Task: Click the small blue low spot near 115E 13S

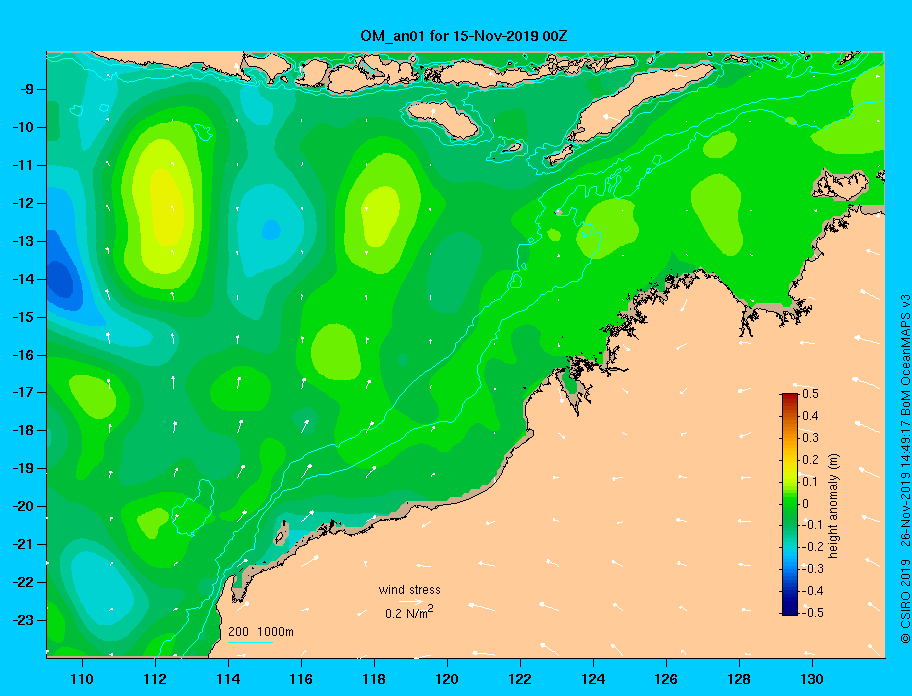Action: [x=271, y=230]
